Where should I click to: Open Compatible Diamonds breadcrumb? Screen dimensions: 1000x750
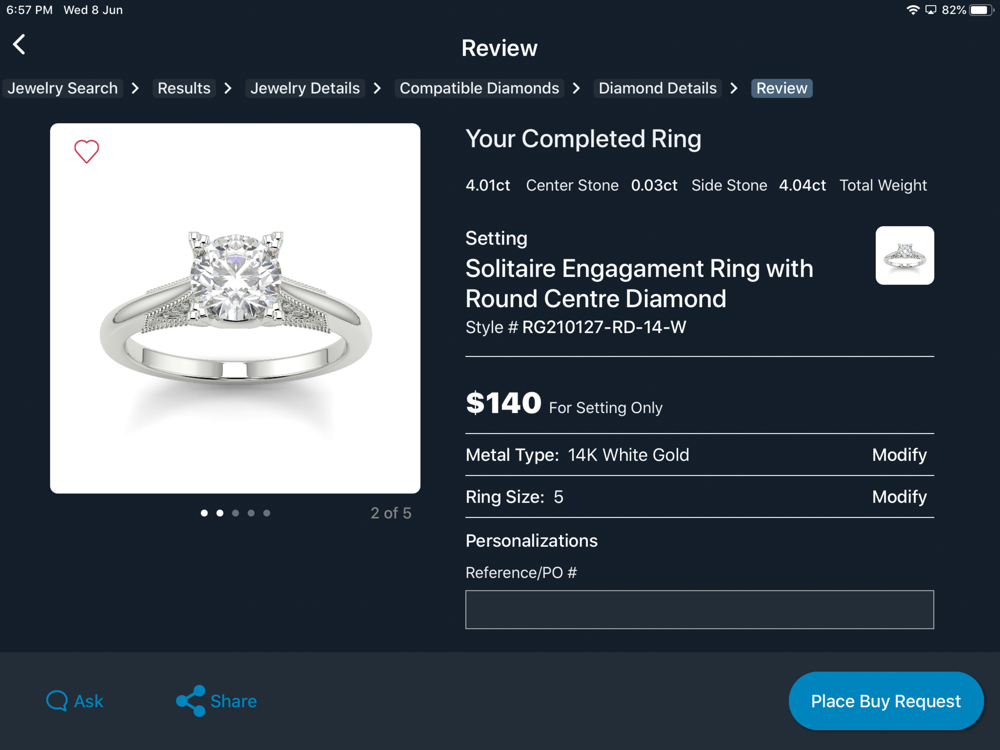[479, 88]
